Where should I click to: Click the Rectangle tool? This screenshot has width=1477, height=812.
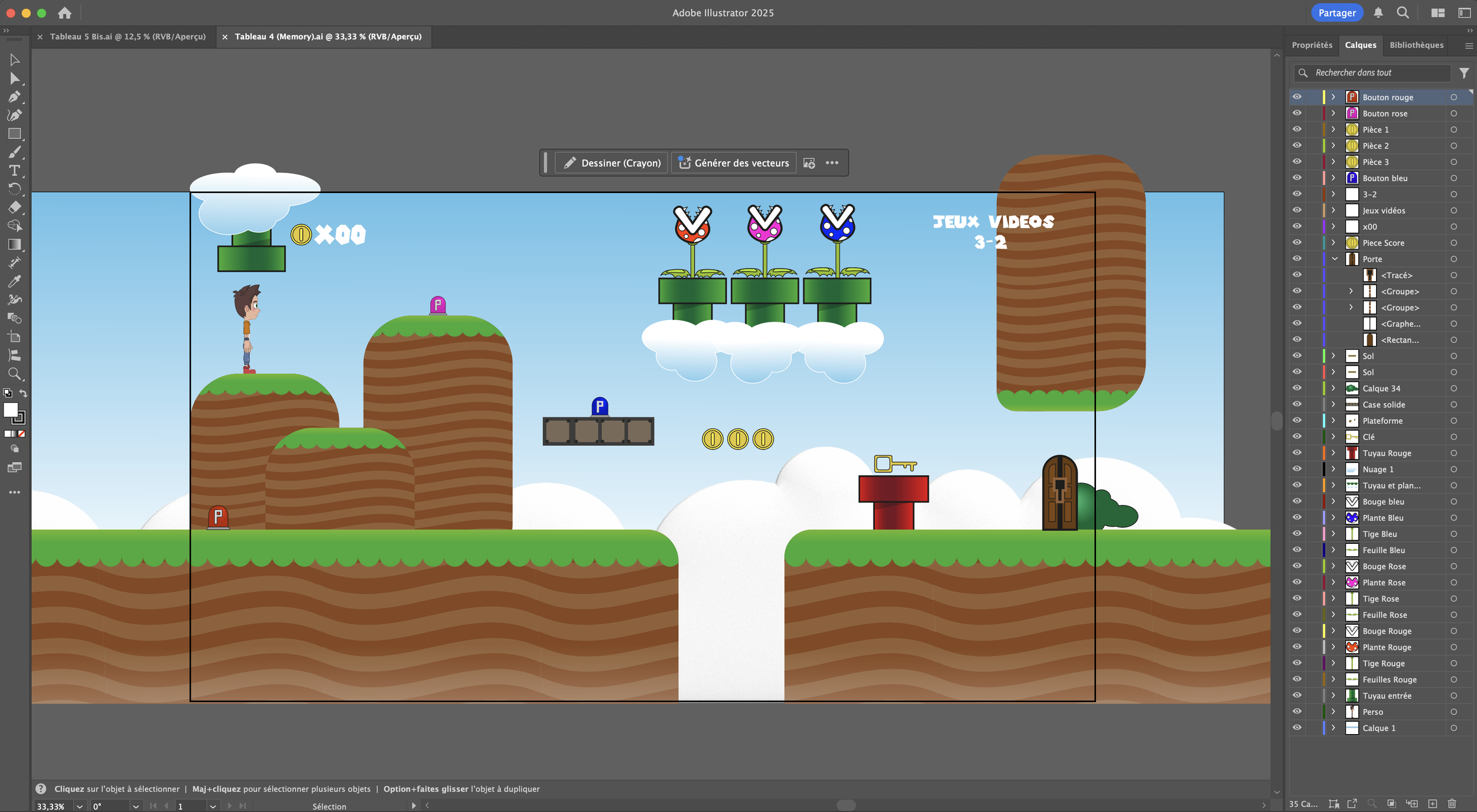click(15, 134)
